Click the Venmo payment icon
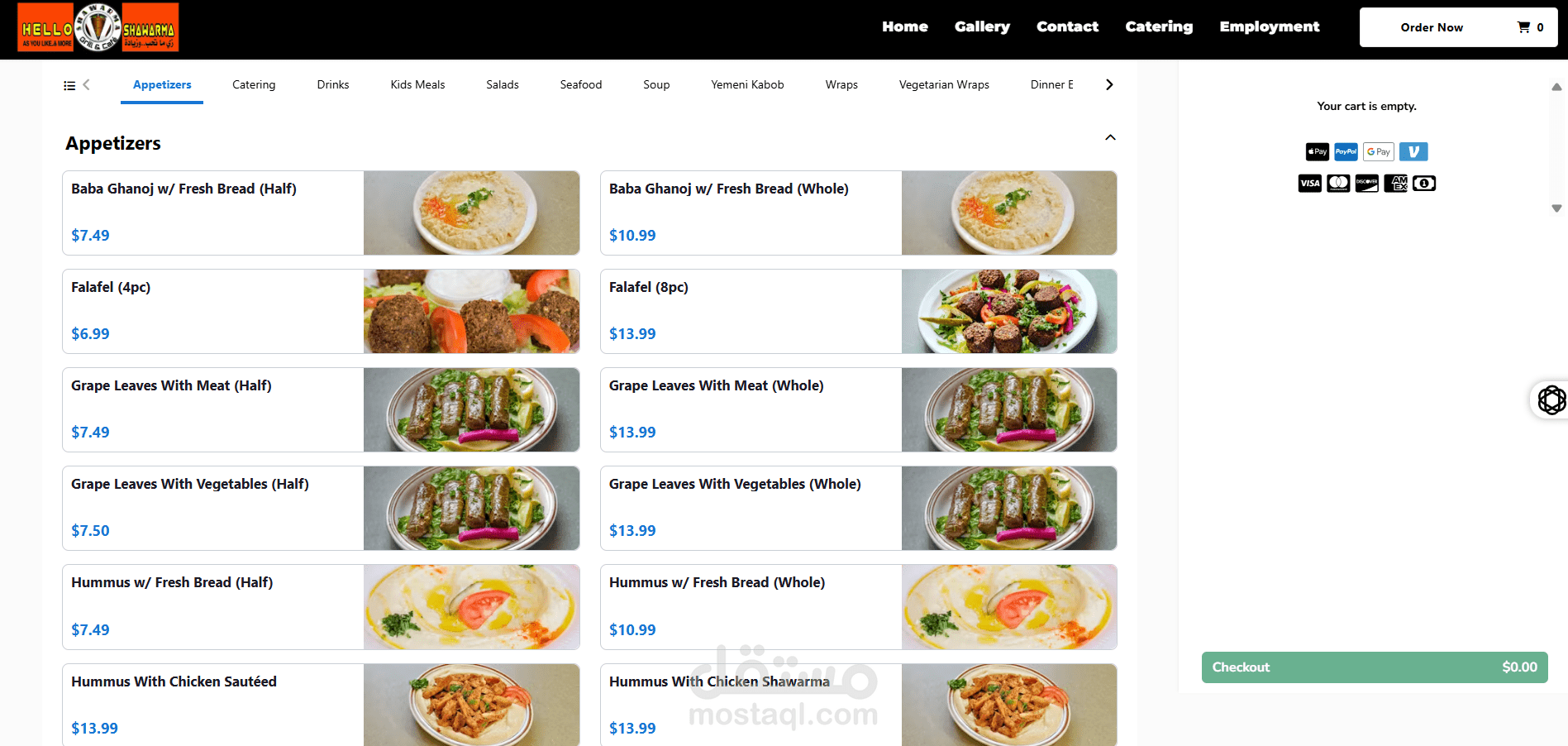1568x746 pixels. pyautogui.click(x=1413, y=151)
